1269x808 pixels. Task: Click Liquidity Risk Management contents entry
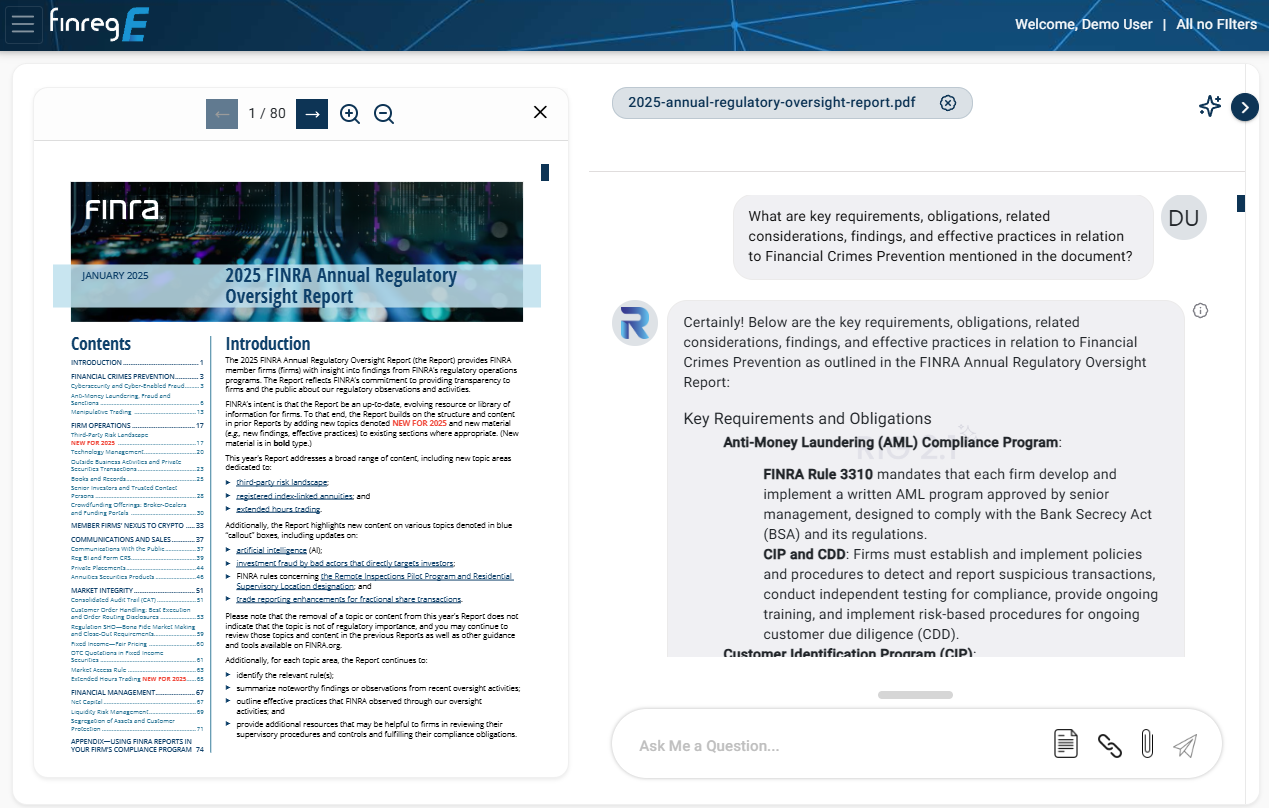point(137,712)
